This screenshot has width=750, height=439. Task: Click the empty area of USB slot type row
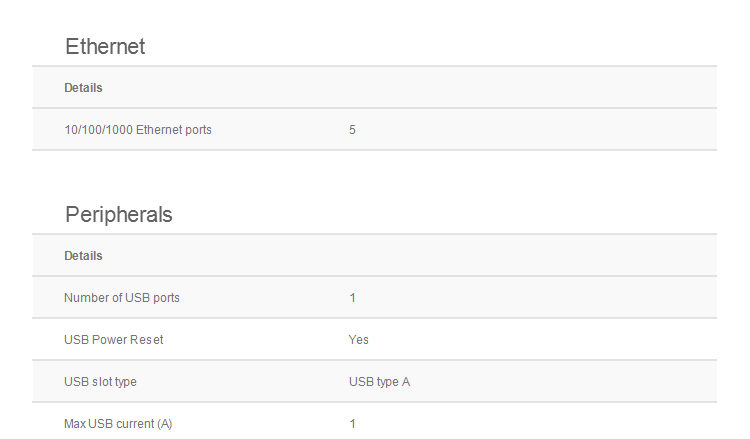pyautogui.click(x=560, y=382)
